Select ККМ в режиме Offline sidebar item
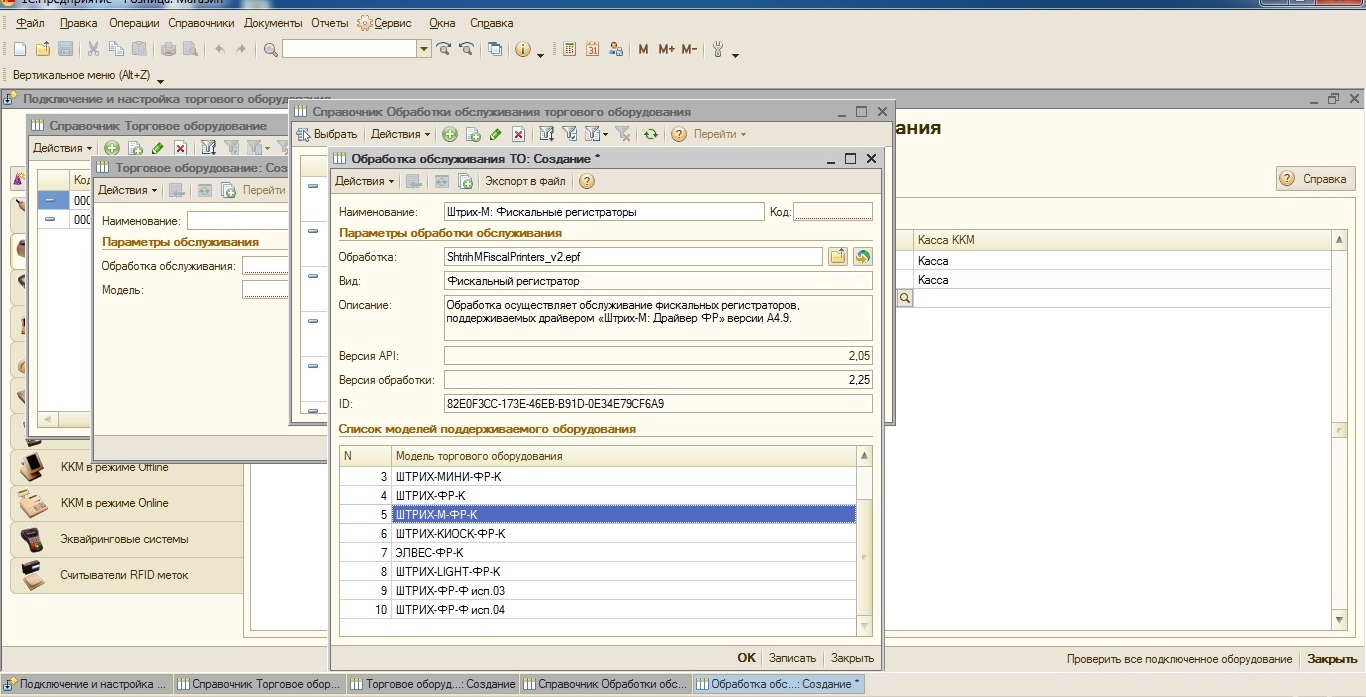Viewport: 1366px width, 697px height. (127, 467)
